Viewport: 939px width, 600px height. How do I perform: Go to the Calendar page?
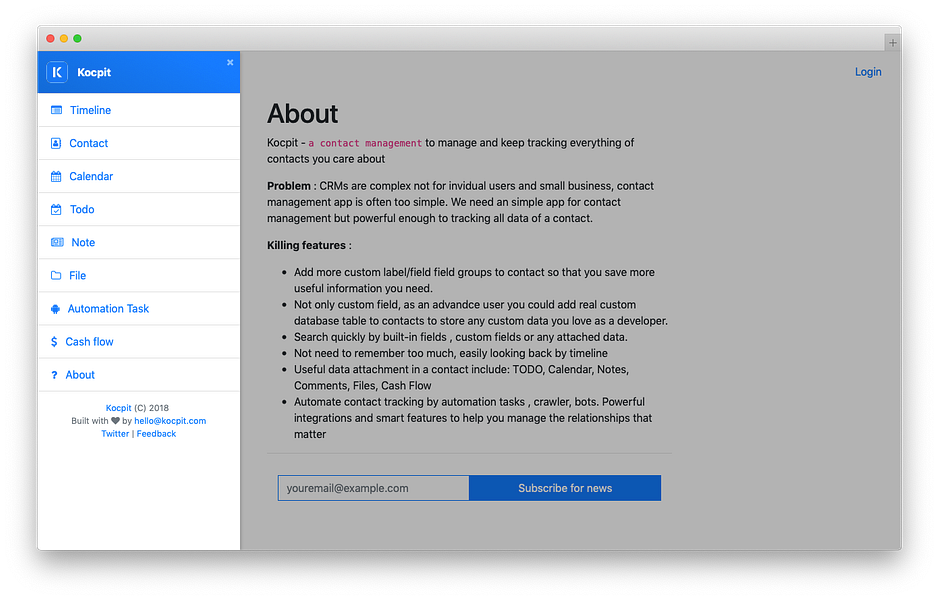[139, 176]
